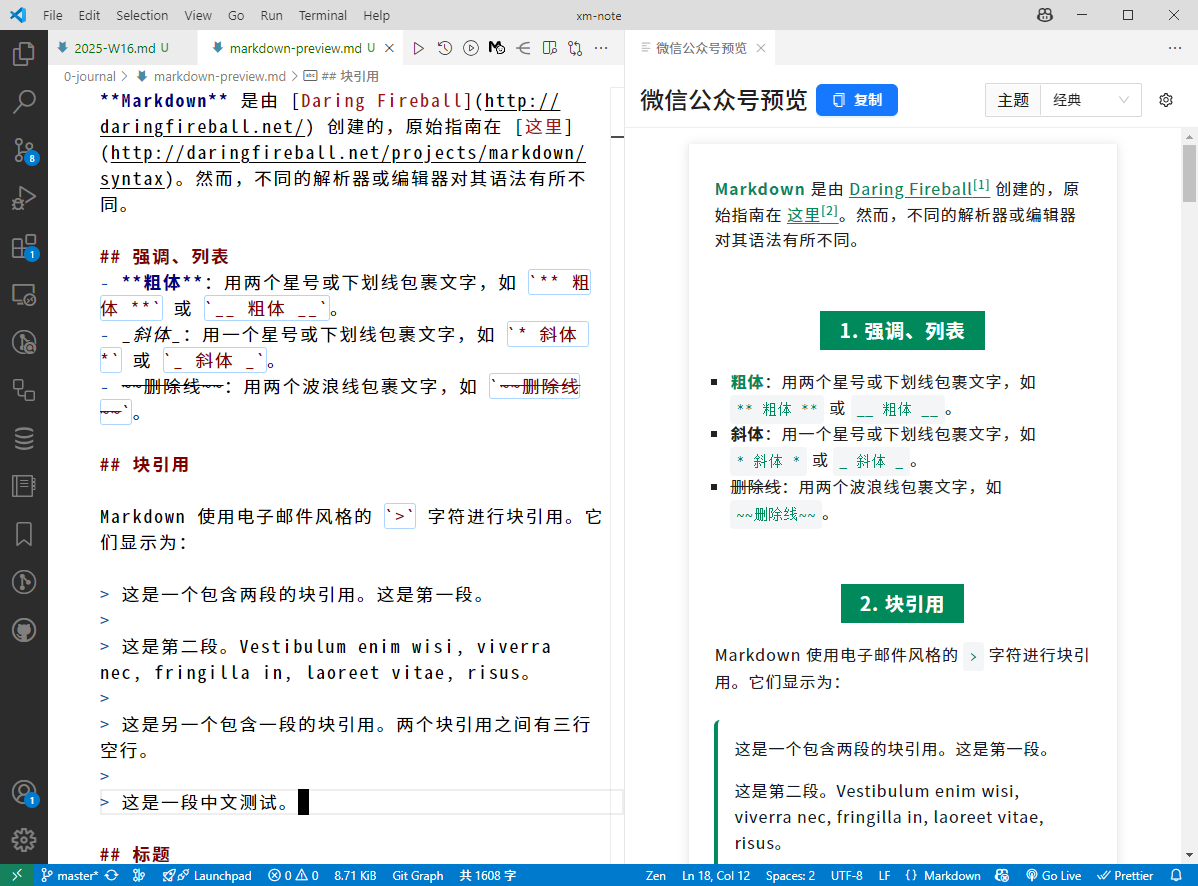
Task: Open the Accounts menu in activity bar
Action: coord(24,793)
